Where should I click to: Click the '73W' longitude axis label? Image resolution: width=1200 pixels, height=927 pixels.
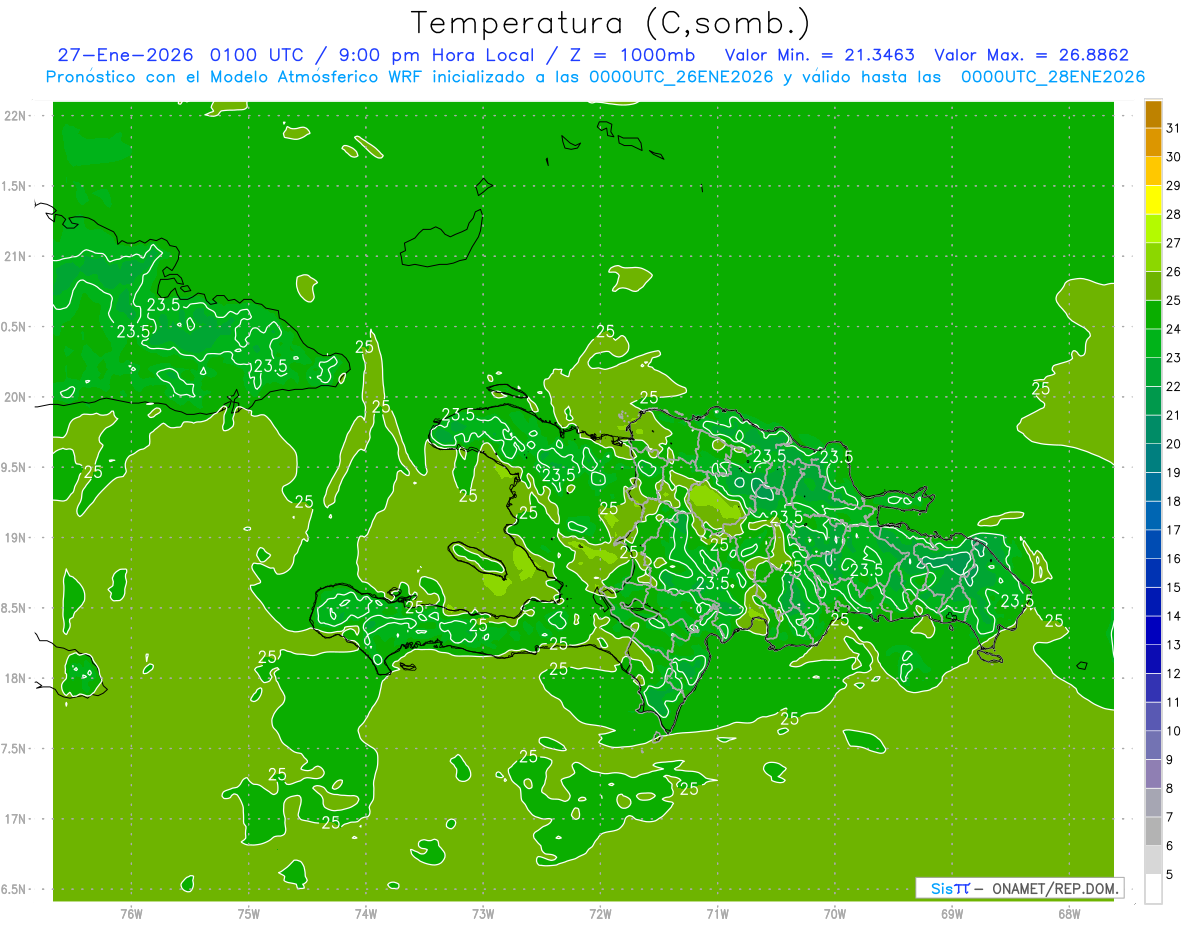point(483,914)
